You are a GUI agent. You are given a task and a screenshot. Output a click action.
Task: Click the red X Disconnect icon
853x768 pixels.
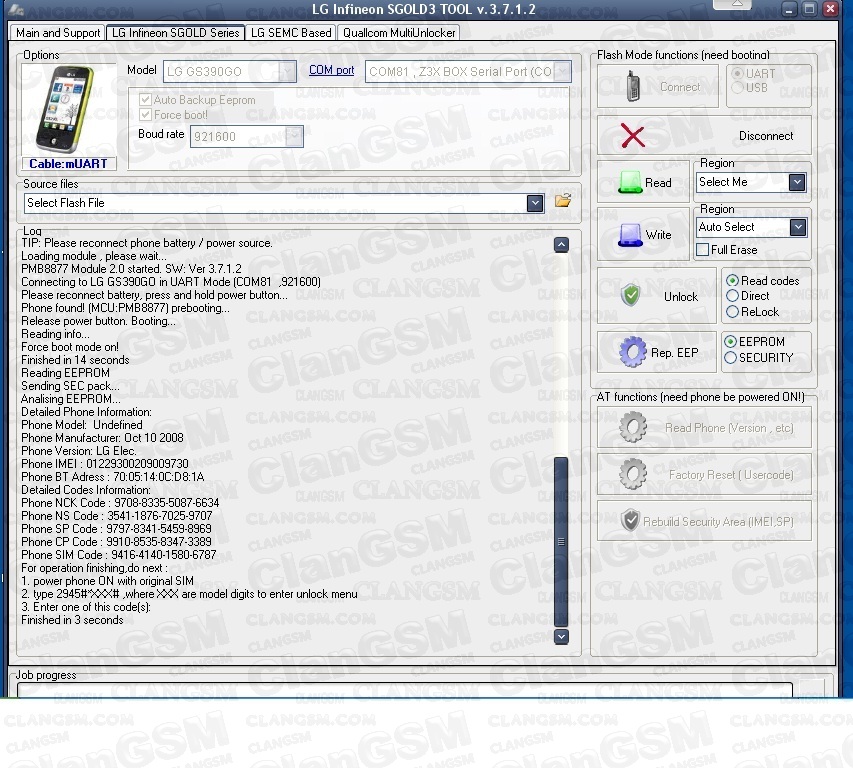pyautogui.click(x=633, y=135)
